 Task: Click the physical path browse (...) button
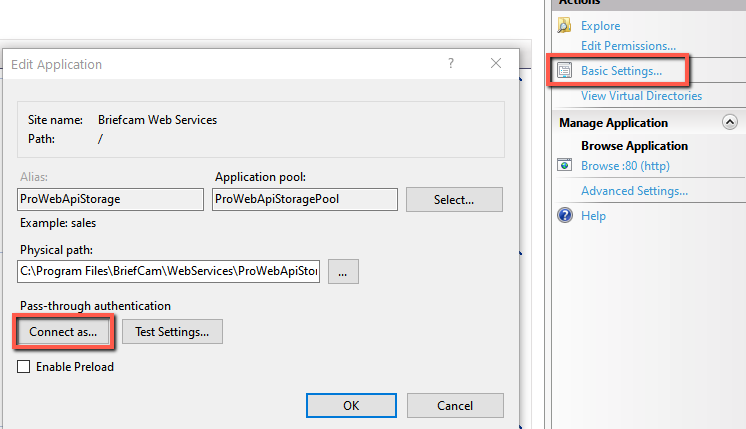click(343, 272)
